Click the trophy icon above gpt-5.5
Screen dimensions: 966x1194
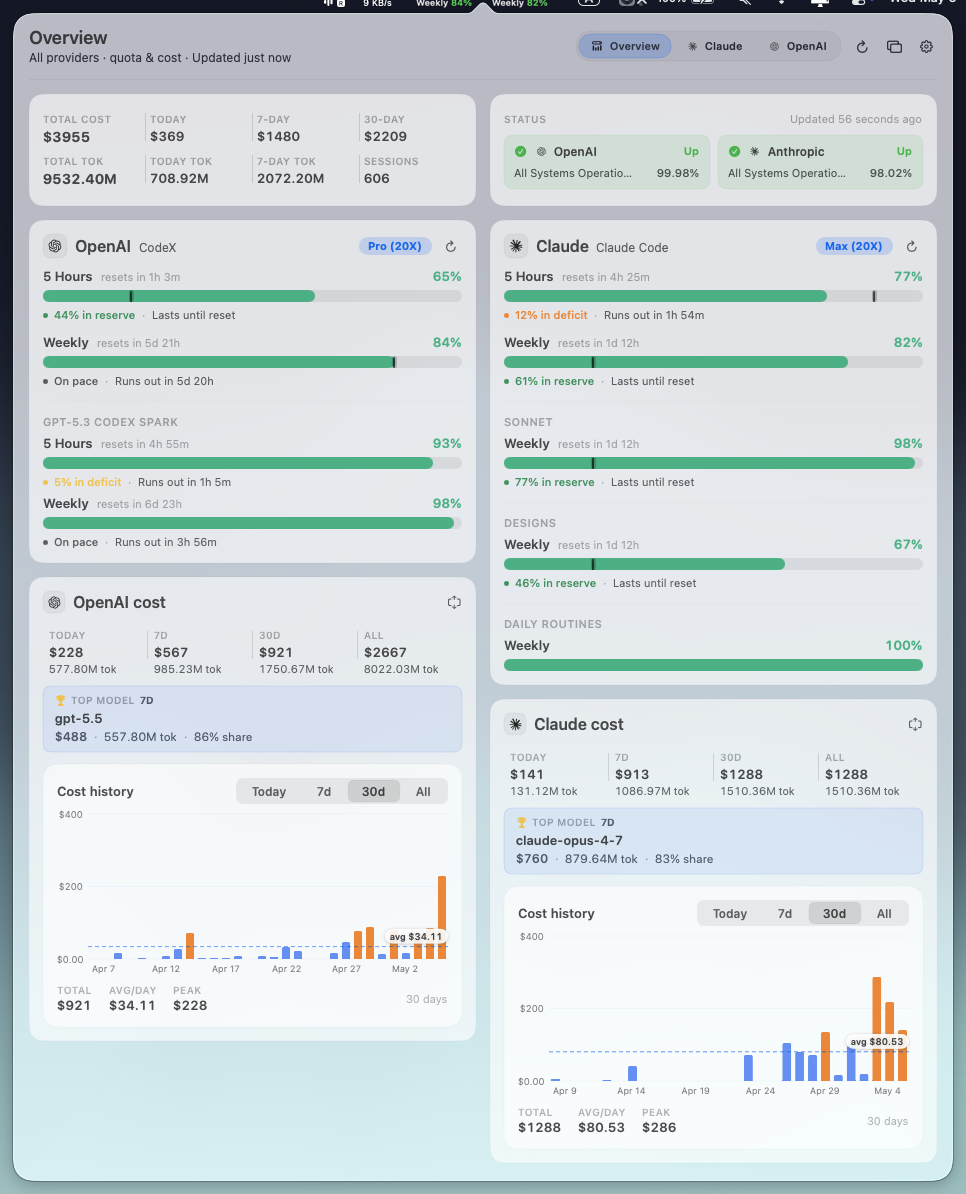coord(60,700)
